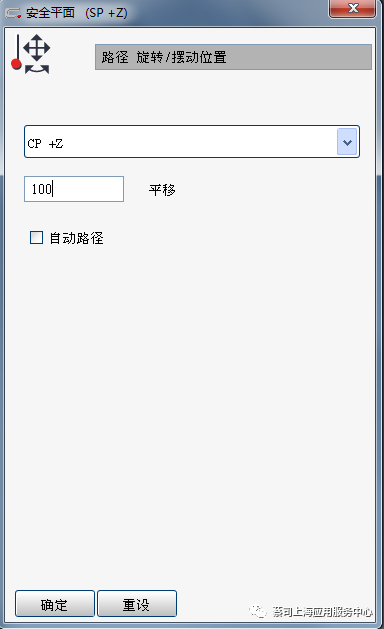The width and height of the screenshot is (384, 629).
Task: Click the gray bar beside 摆动位置 text
Action: 299,57
